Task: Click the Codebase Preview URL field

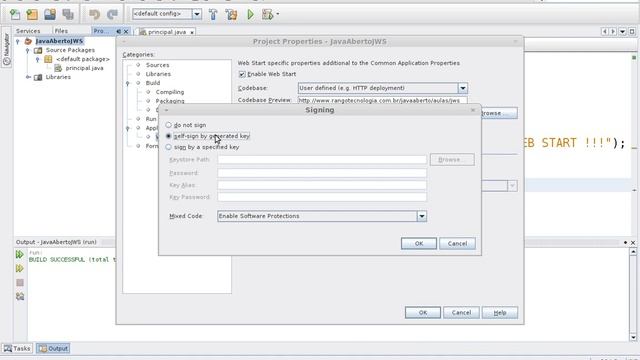Action: 382,100
